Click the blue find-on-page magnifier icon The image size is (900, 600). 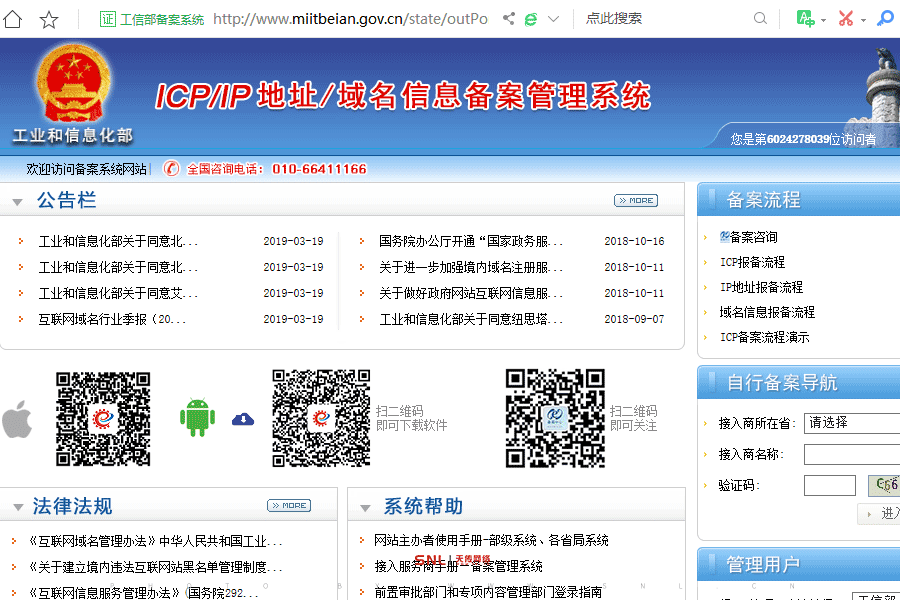[x=888, y=18]
